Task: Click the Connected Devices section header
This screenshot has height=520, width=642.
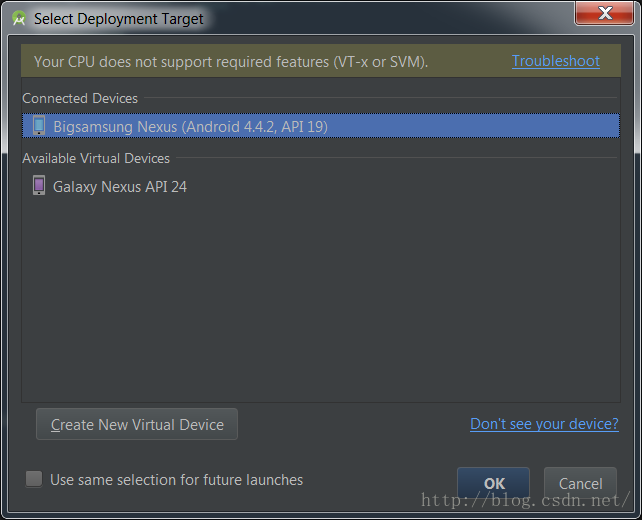Action: (x=80, y=98)
